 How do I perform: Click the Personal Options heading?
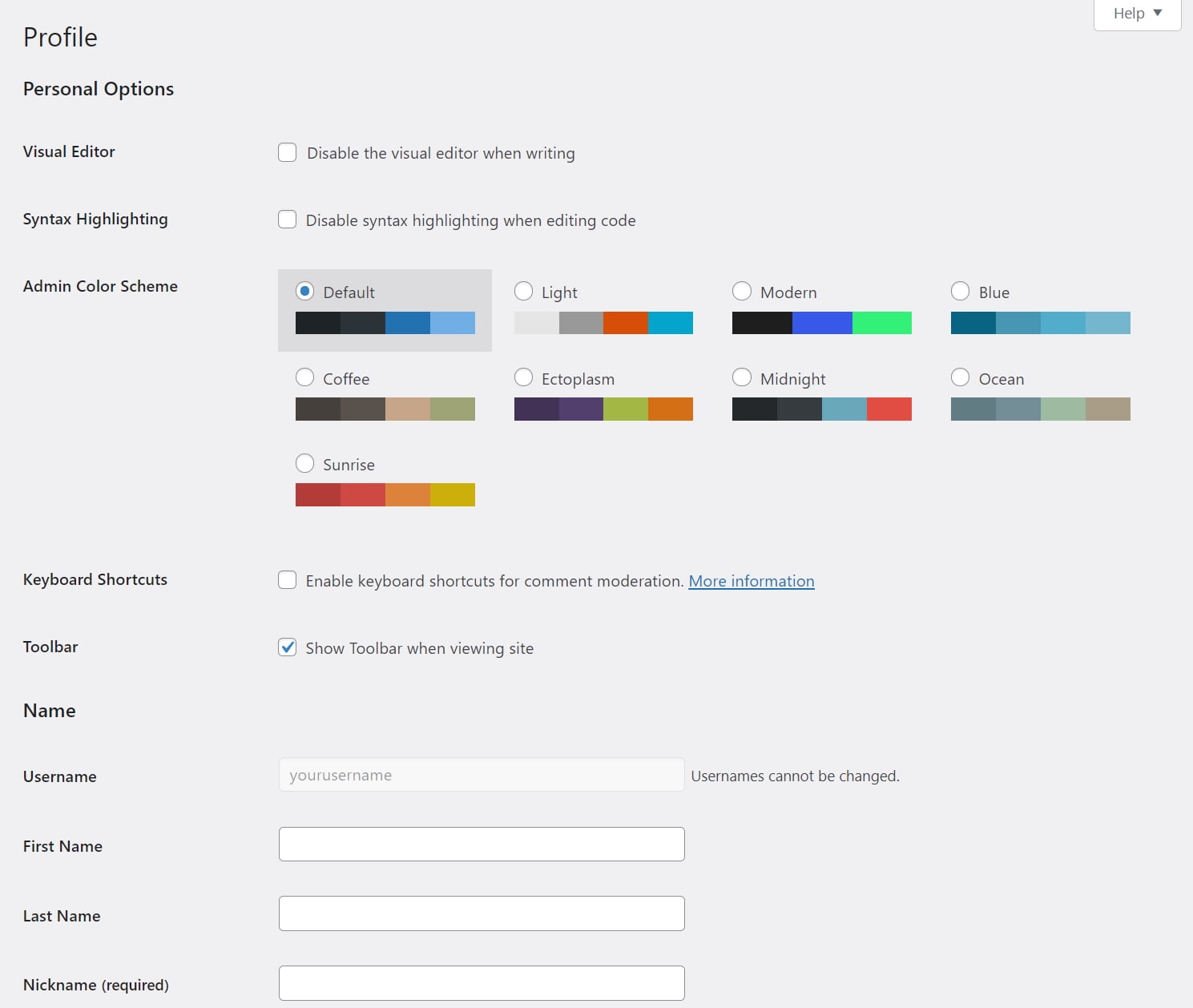pyautogui.click(x=99, y=89)
